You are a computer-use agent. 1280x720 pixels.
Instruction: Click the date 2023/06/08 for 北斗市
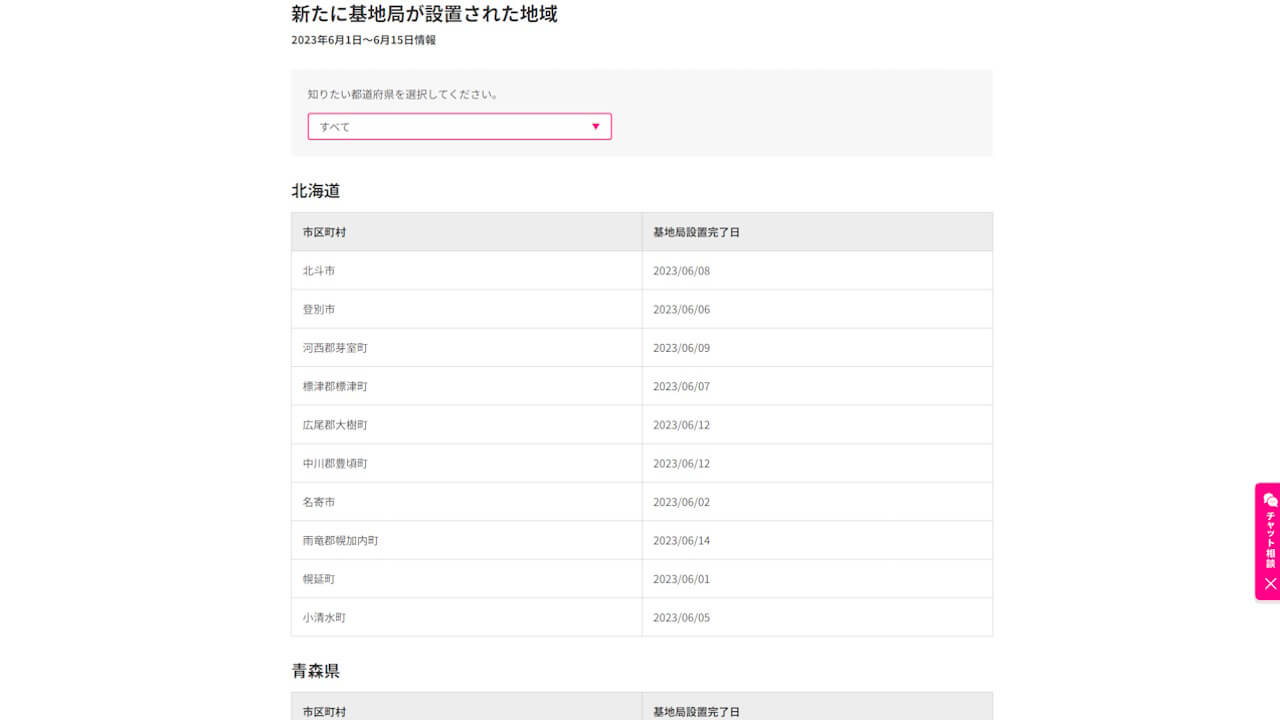(681, 270)
